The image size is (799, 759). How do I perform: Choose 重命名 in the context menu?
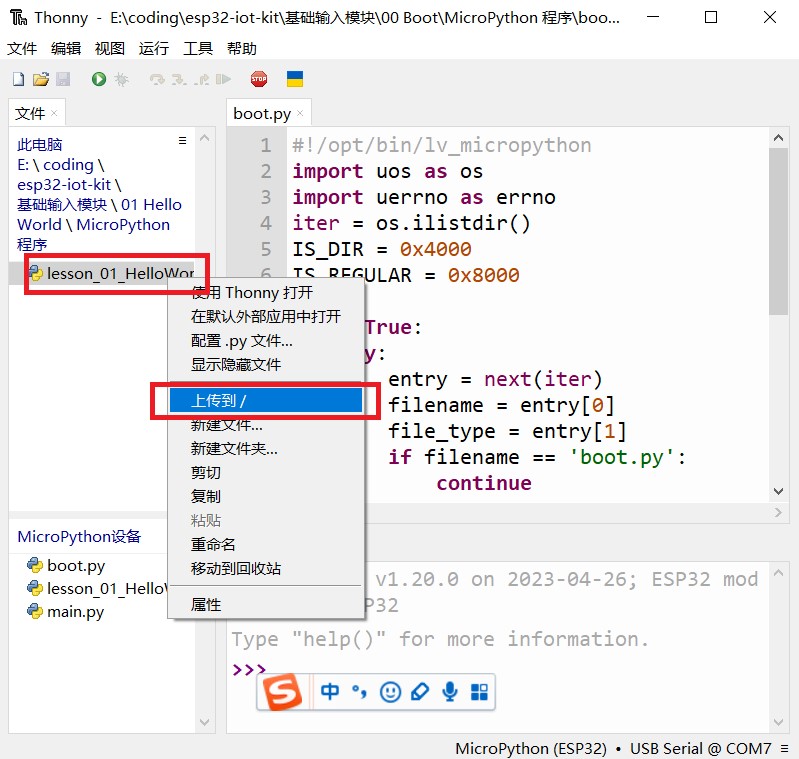click(x=214, y=544)
